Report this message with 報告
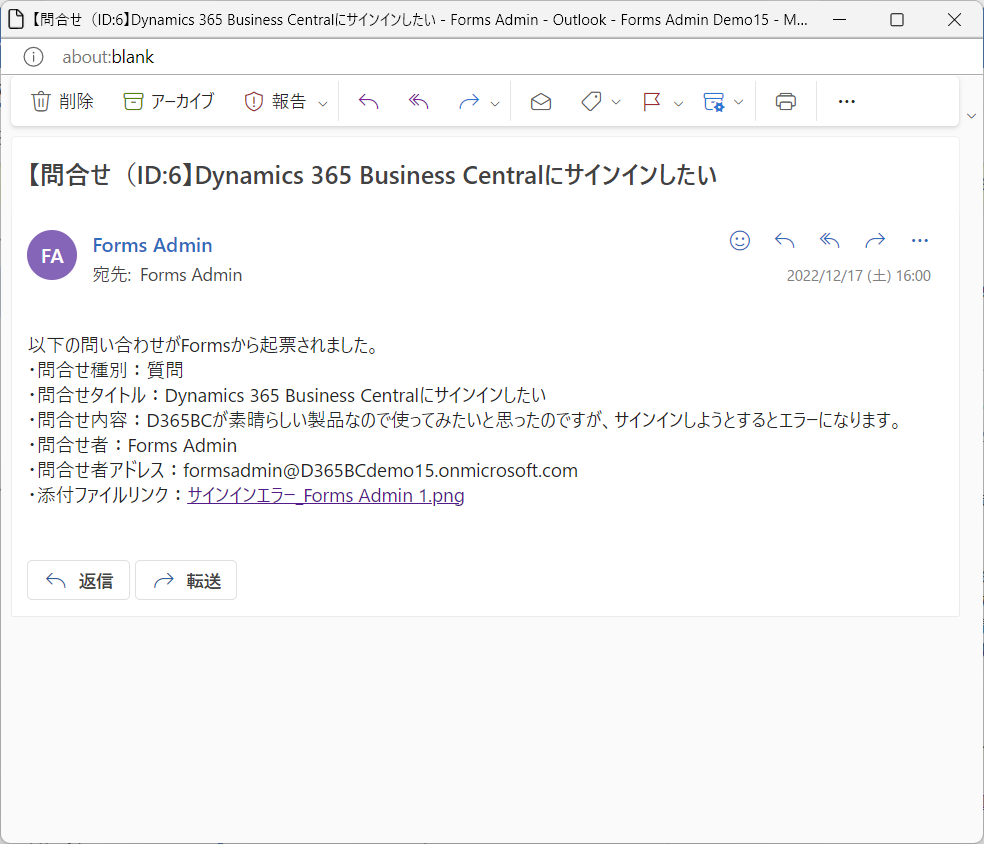The image size is (984, 844). 275,102
